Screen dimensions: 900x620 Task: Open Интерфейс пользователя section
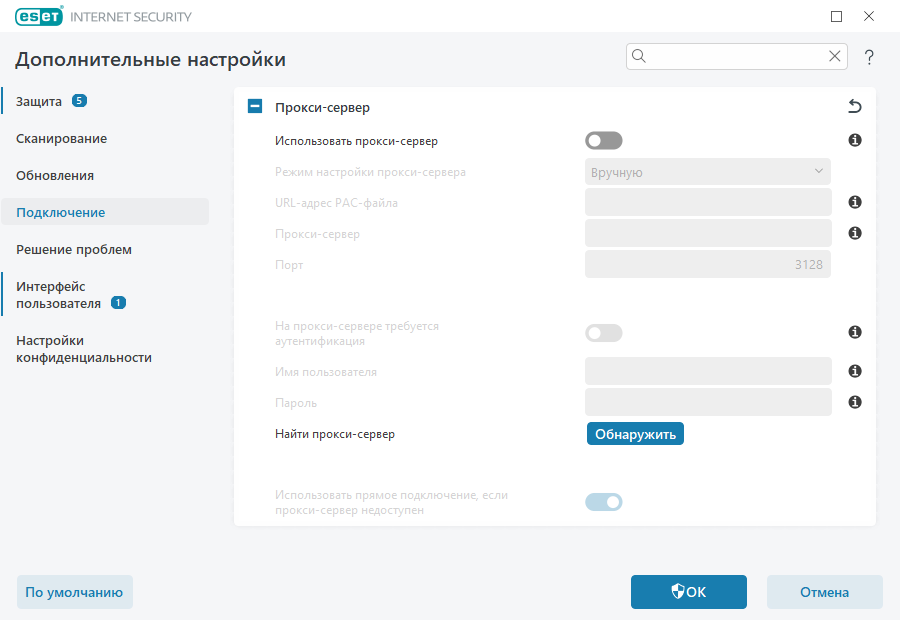pos(59,294)
